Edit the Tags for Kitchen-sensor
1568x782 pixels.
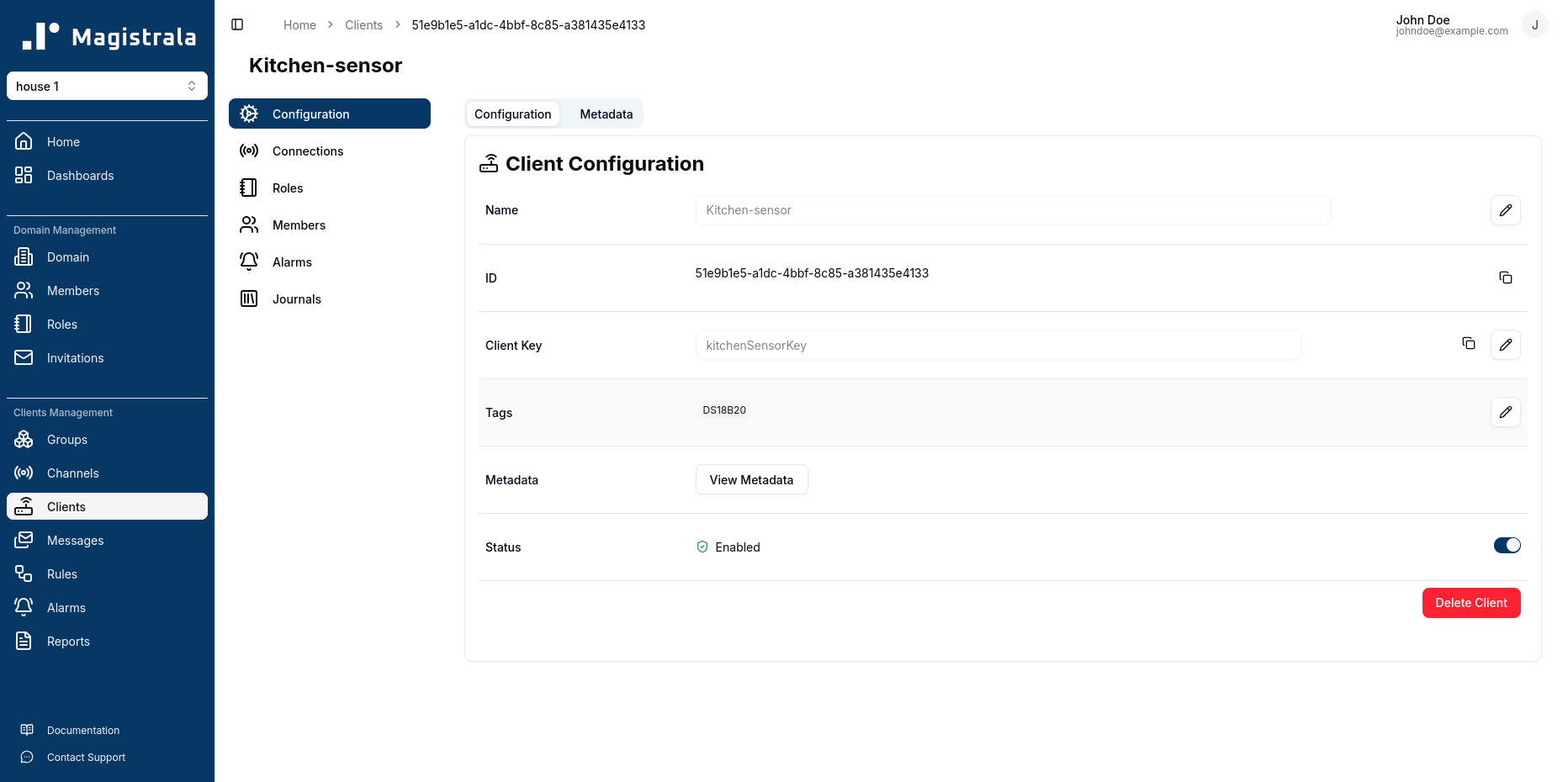click(1506, 412)
